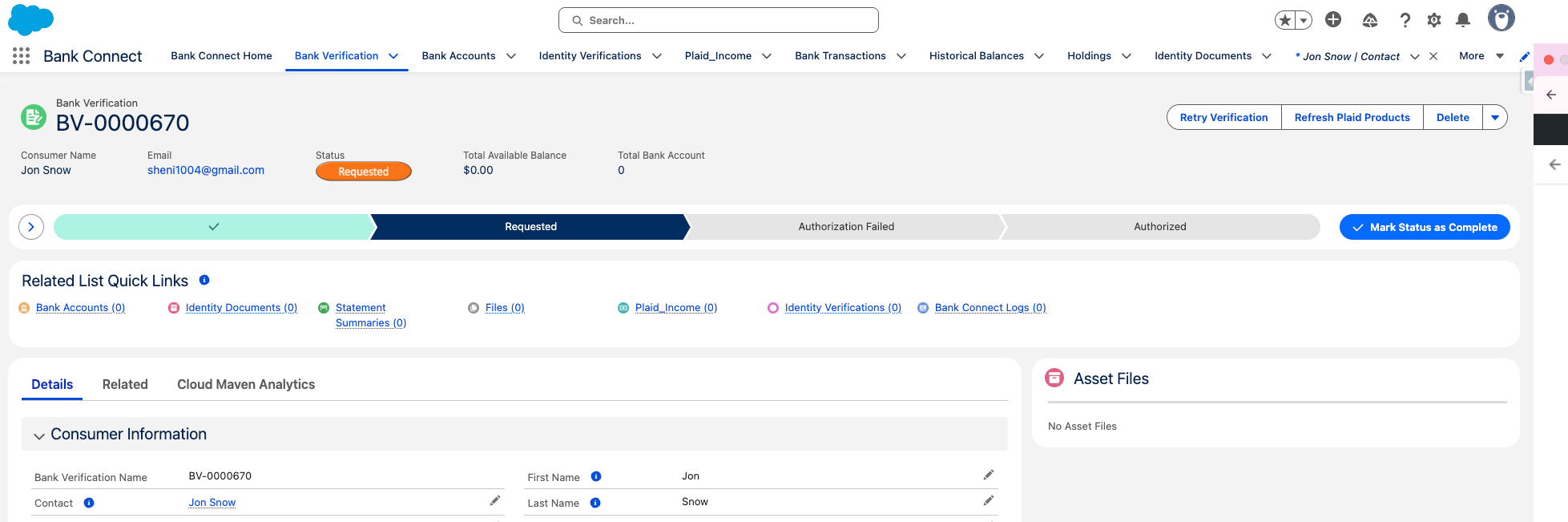1568x522 pixels.
Task: Show more record actions dropdown
Action: pyautogui.click(x=1495, y=117)
